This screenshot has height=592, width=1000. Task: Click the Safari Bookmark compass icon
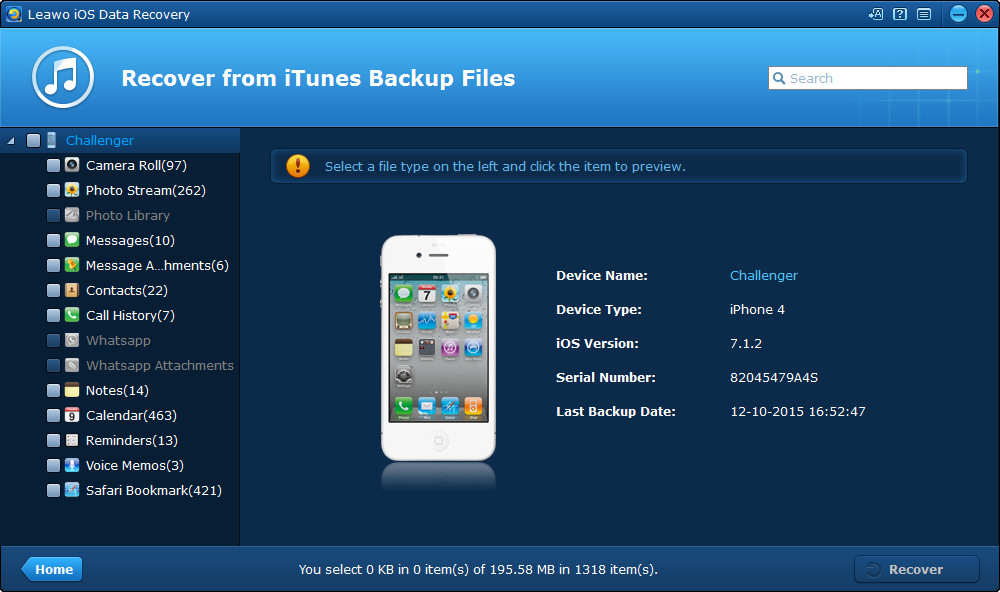tap(72, 490)
